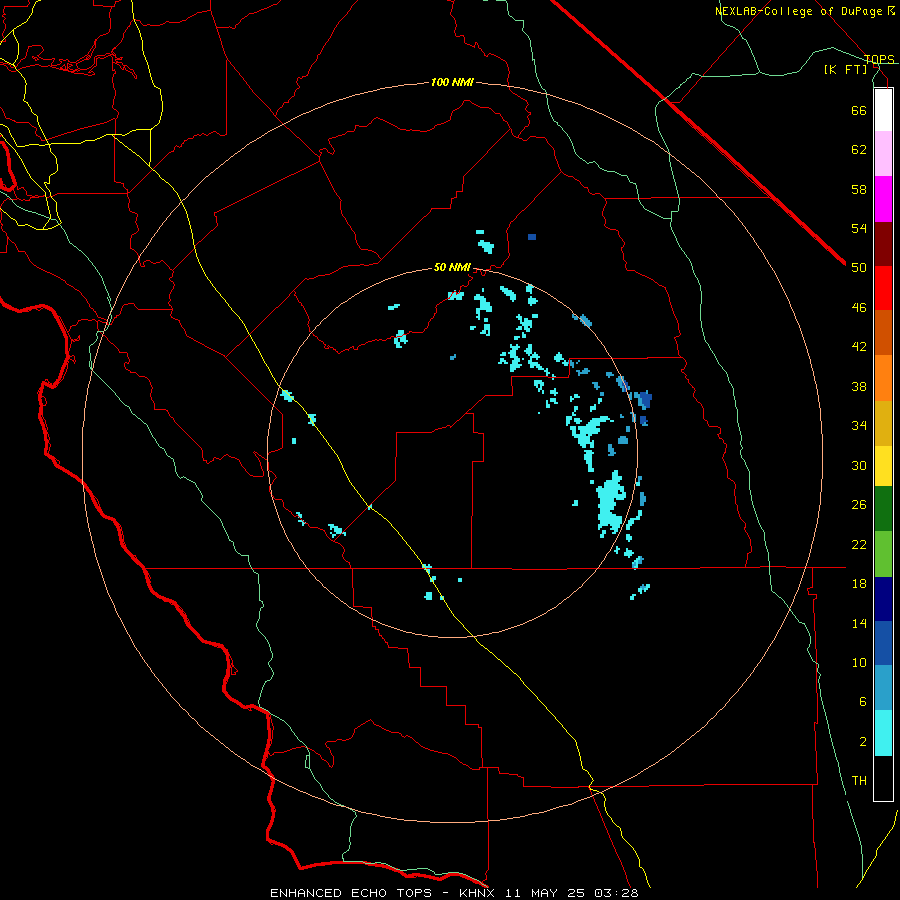Click the light green swatch at 22
The height and width of the screenshot is (900, 900).
tap(883, 554)
